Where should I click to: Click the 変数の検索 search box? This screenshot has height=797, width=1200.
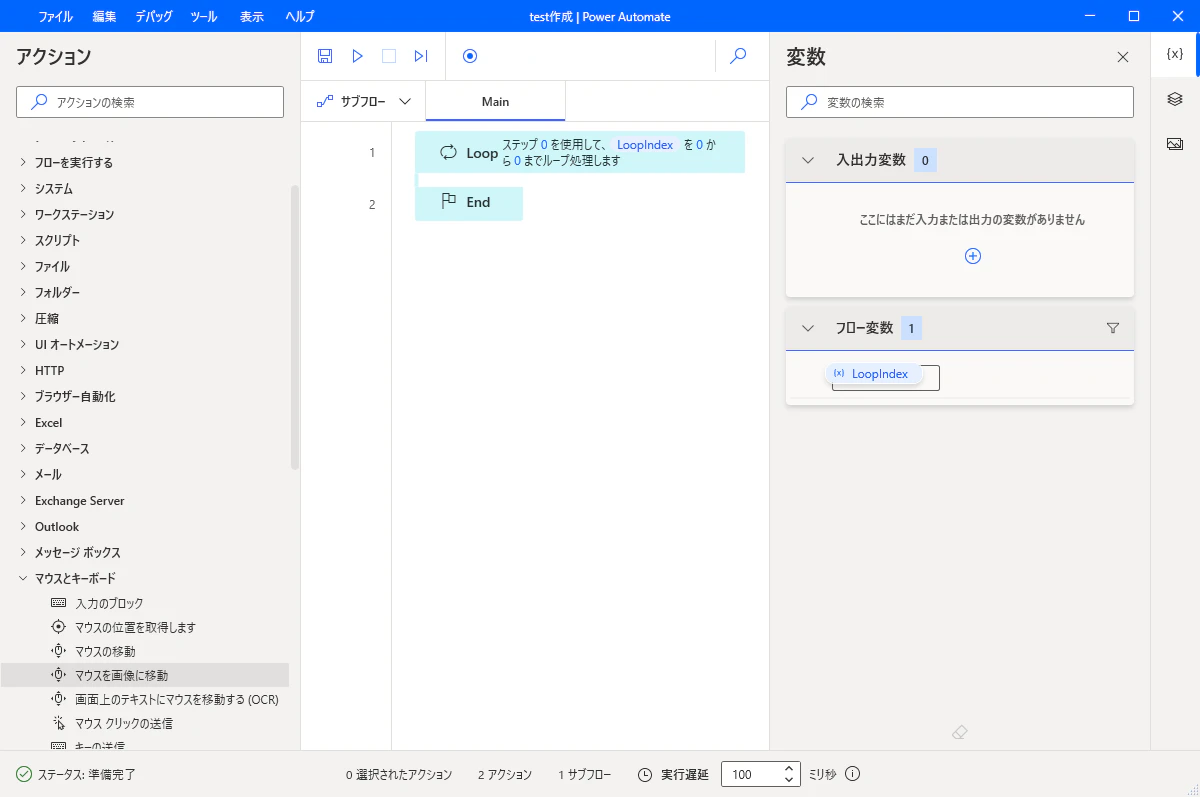pyautogui.click(x=960, y=102)
